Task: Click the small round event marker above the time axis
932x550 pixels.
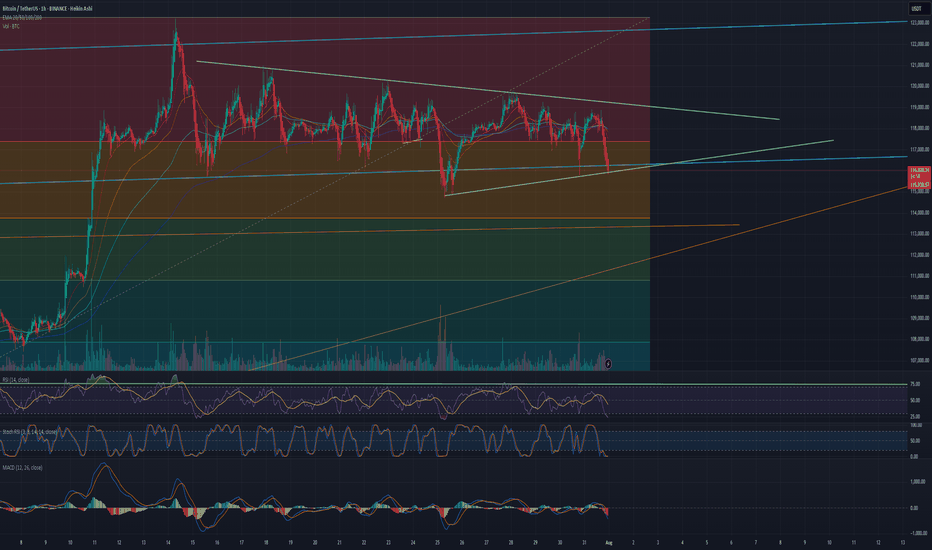Action: click(607, 363)
